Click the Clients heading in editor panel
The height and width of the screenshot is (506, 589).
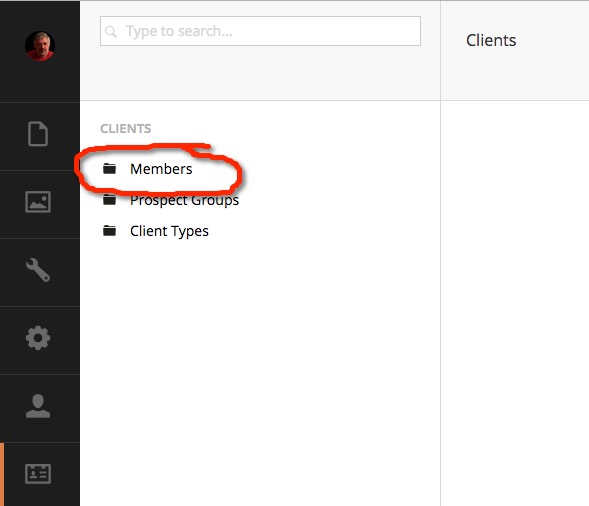[491, 40]
